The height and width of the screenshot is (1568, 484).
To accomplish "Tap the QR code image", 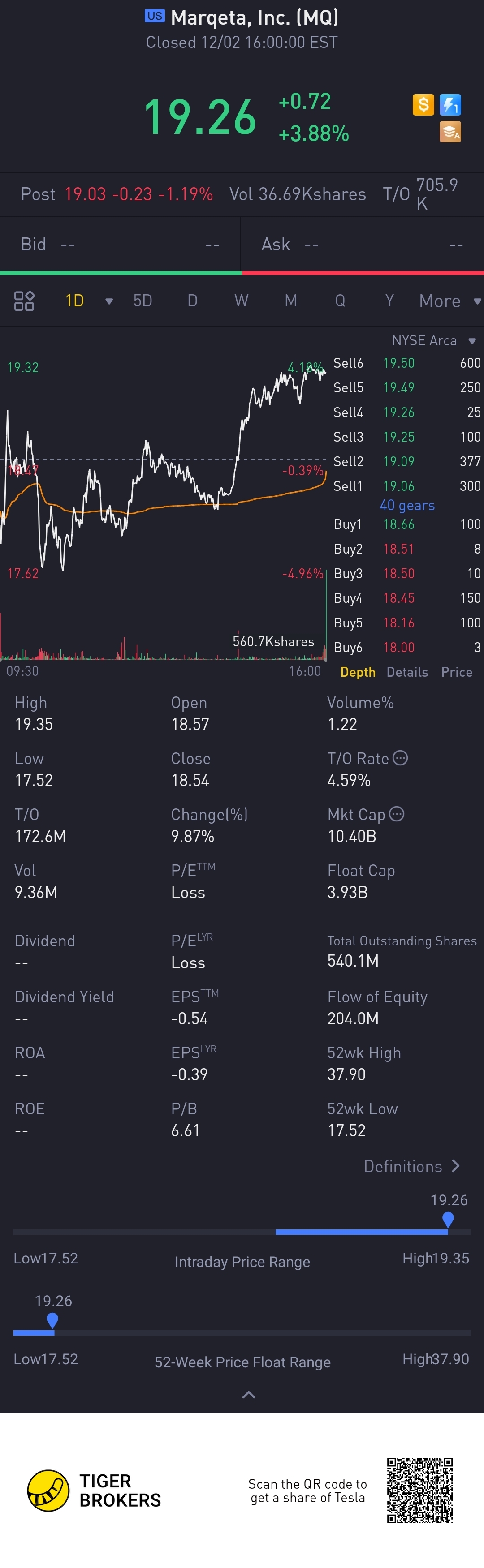I will click(420, 1490).
